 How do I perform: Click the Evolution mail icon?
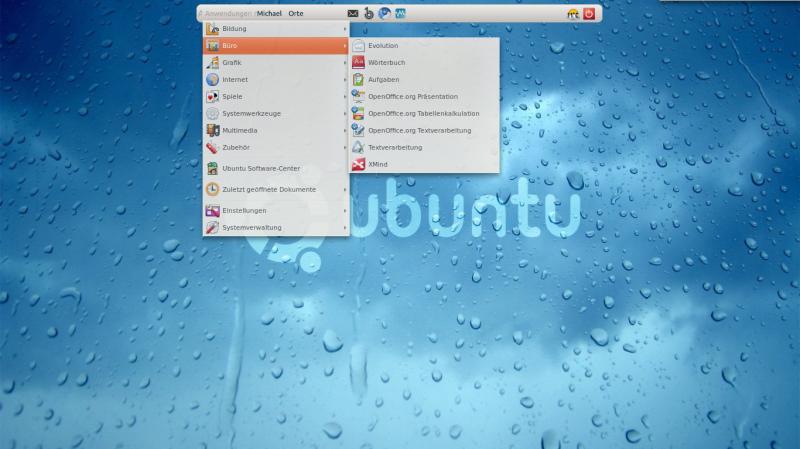pyautogui.click(x=358, y=46)
